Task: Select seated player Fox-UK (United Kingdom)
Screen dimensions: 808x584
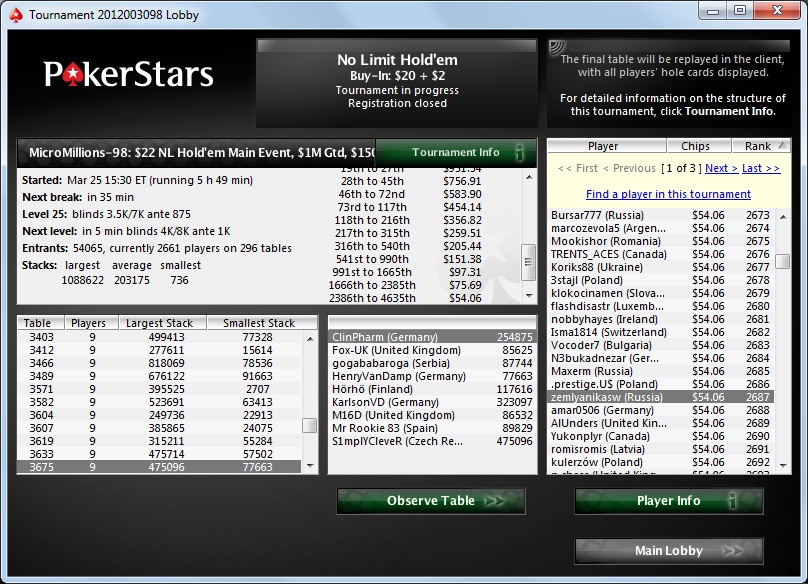Action: (432, 350)
